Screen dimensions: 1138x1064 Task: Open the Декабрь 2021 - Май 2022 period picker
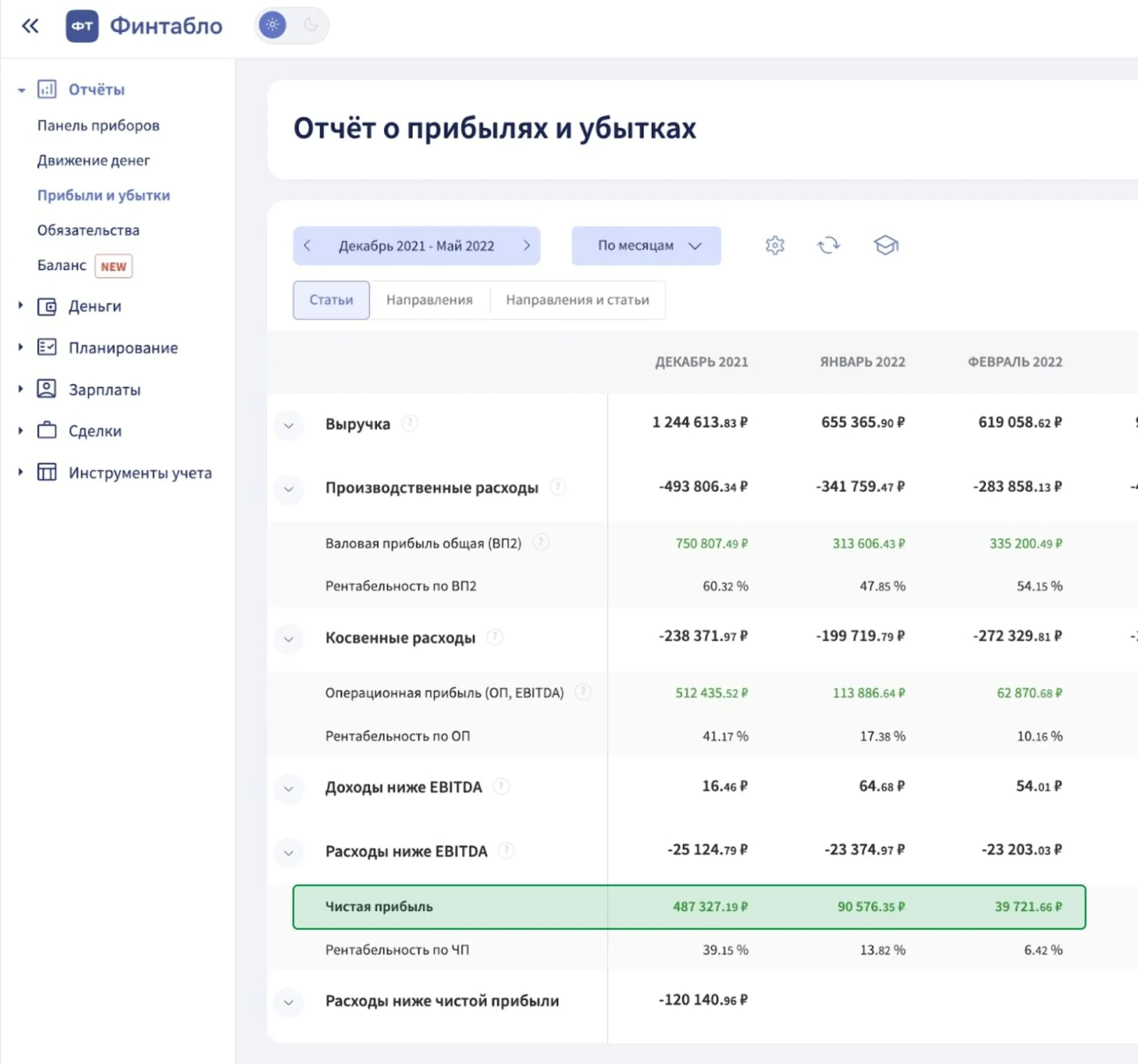click(416, 246)
